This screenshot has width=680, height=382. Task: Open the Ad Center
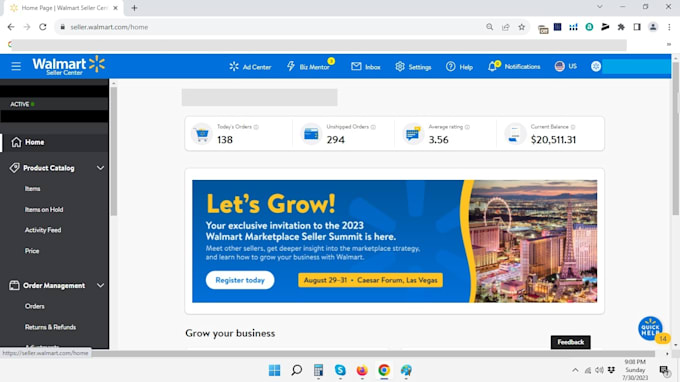250,67
